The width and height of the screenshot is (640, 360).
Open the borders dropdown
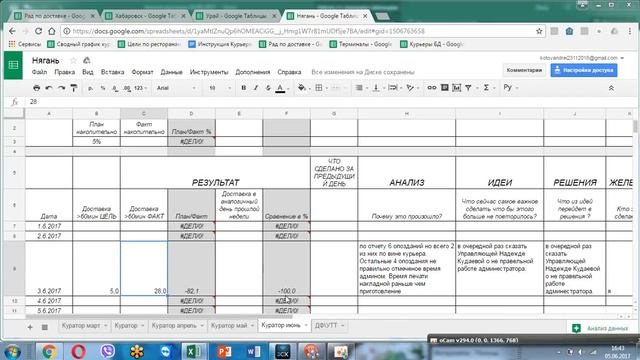(x=322, y=88)
